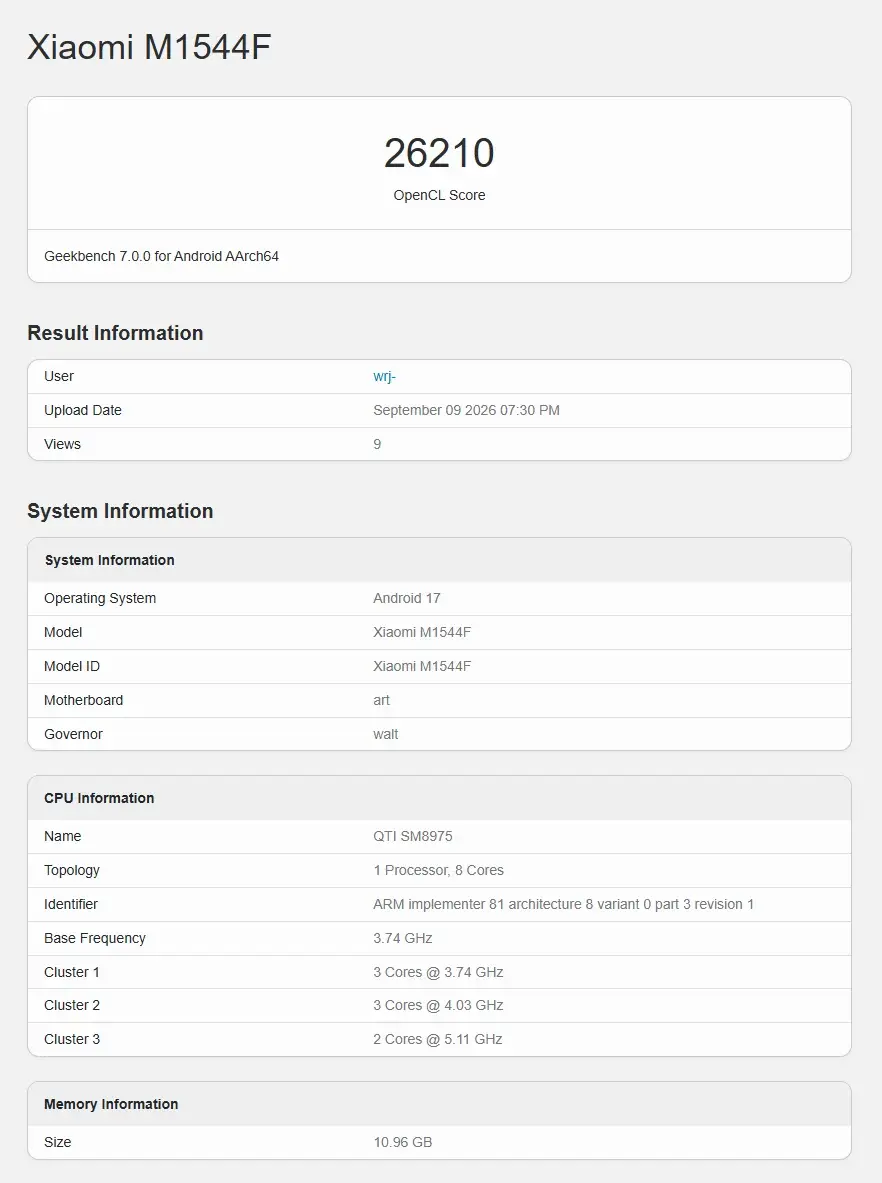Select the User row label
The image size is (882, 1183).
pyautogui.click(x=59, y=376)
